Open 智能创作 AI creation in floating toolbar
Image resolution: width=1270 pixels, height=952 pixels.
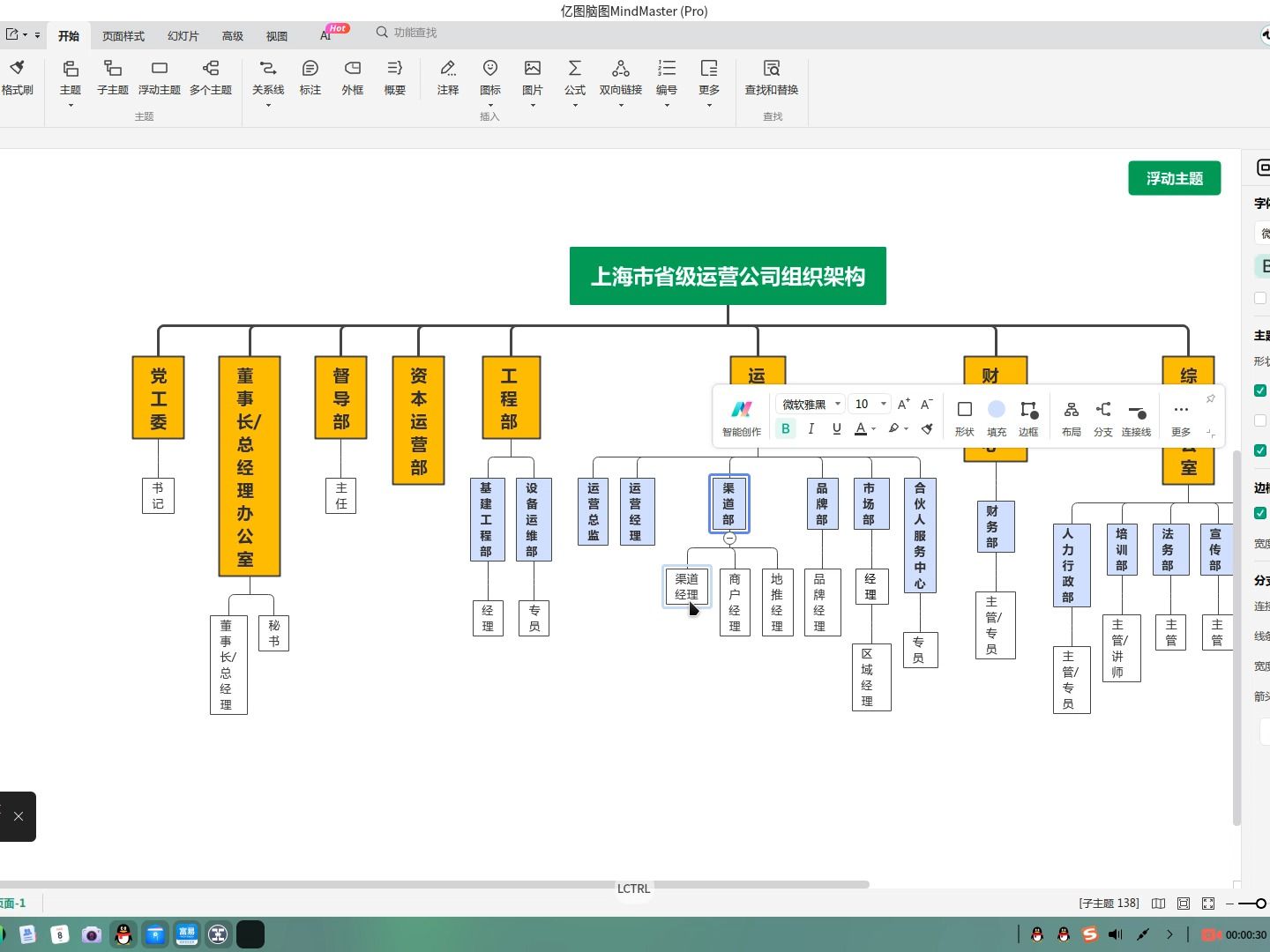742,418
